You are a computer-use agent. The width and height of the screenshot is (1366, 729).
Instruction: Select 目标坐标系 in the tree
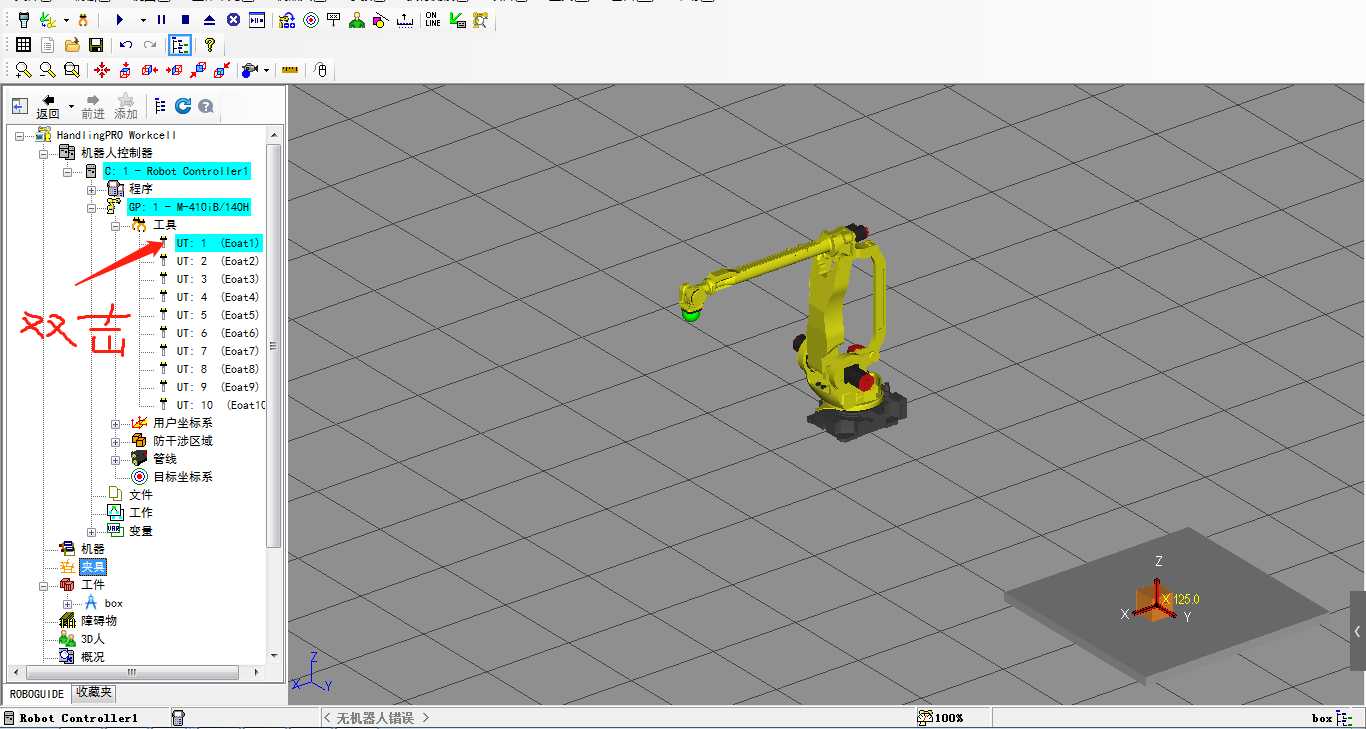183,477
